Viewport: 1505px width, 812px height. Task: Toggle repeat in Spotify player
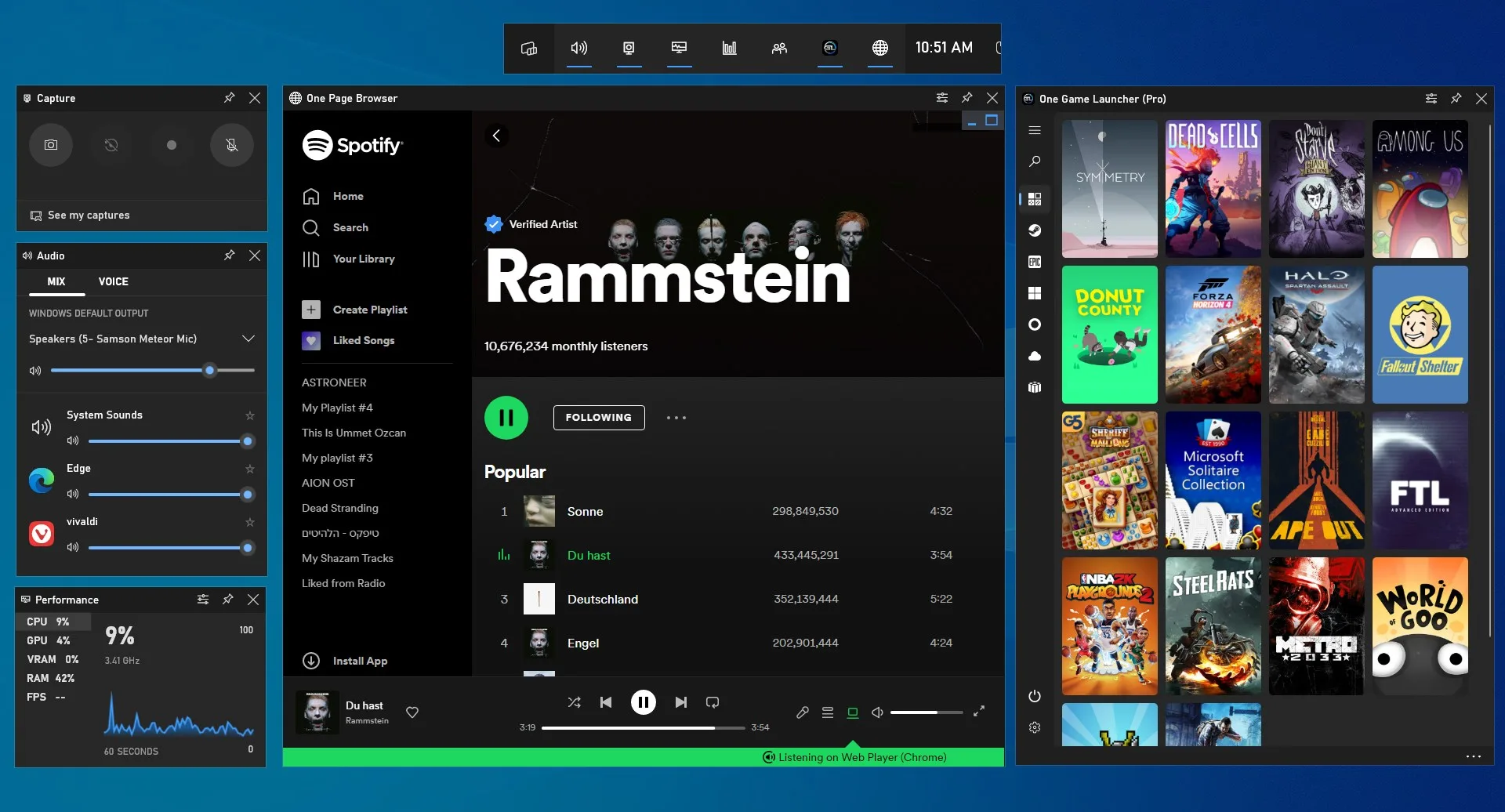tap(713, 702)
